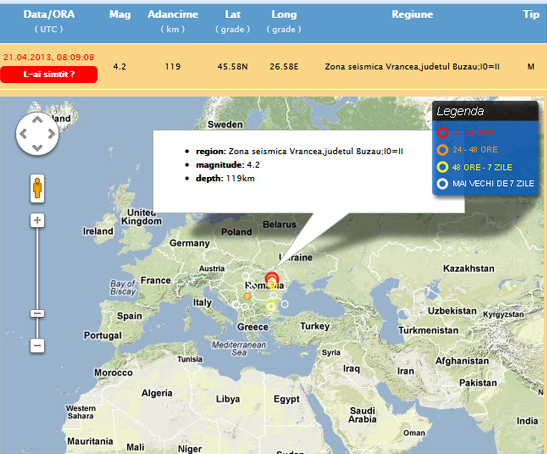Click the magnitude: 4.2 line in the popup
Viewport: 547px width, 454px height.
228,165
